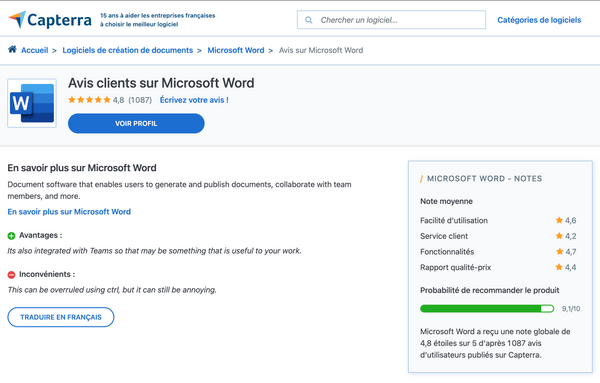Click the search magnifier icon
The height and width of the screenshot is (383, 600).
coord(308,20)
